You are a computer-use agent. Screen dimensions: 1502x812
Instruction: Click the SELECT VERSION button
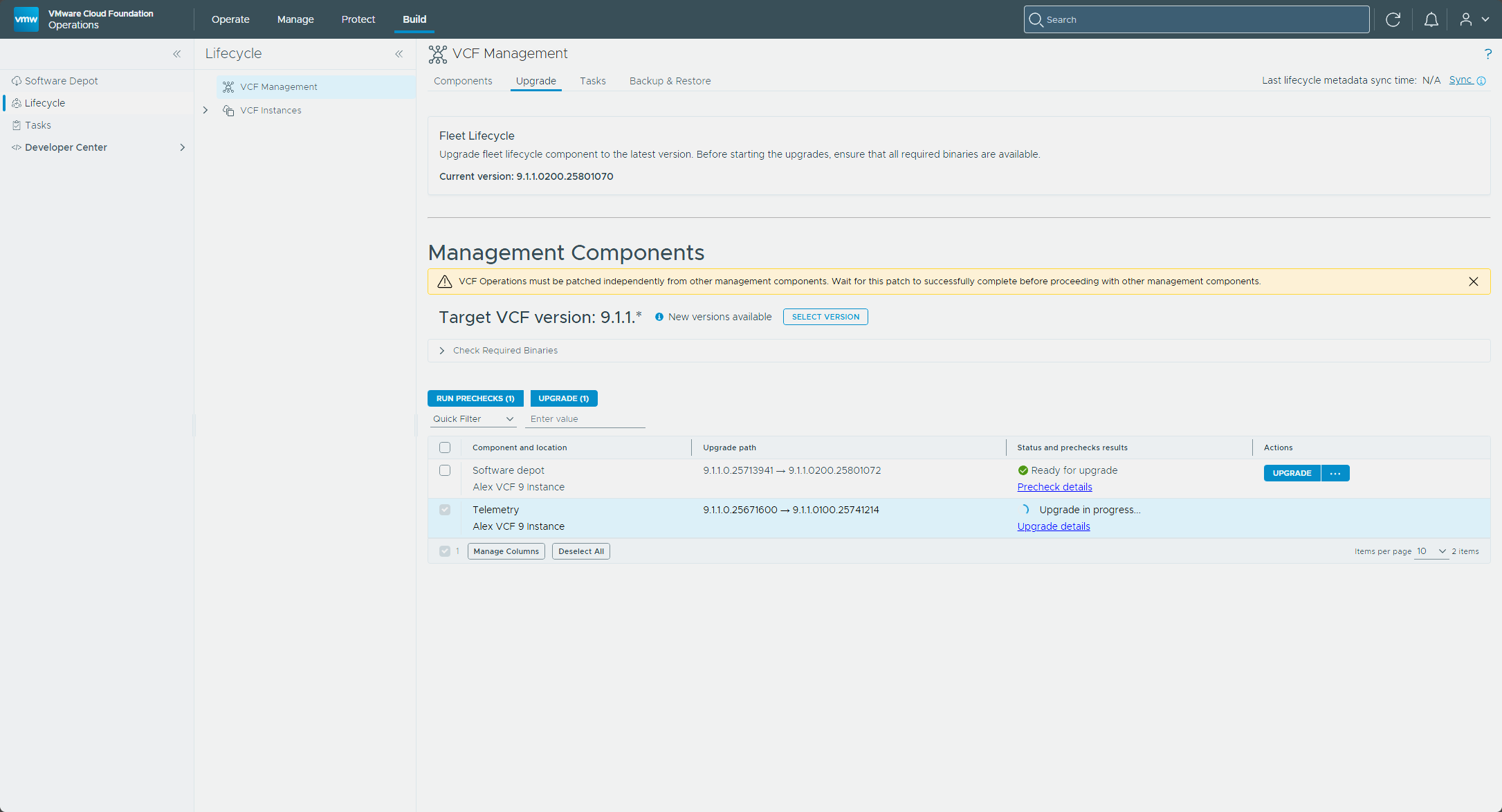[x=825, y=317]
